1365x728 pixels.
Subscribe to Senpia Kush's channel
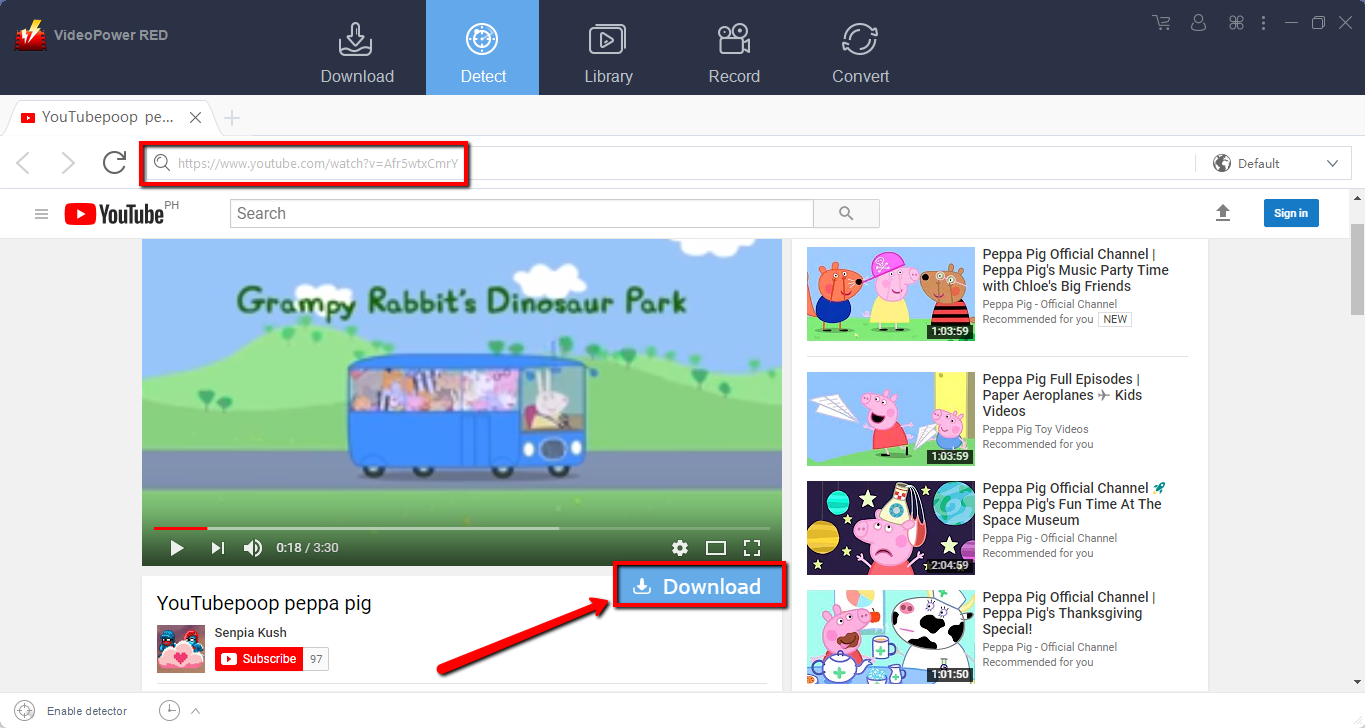point(259,659)
